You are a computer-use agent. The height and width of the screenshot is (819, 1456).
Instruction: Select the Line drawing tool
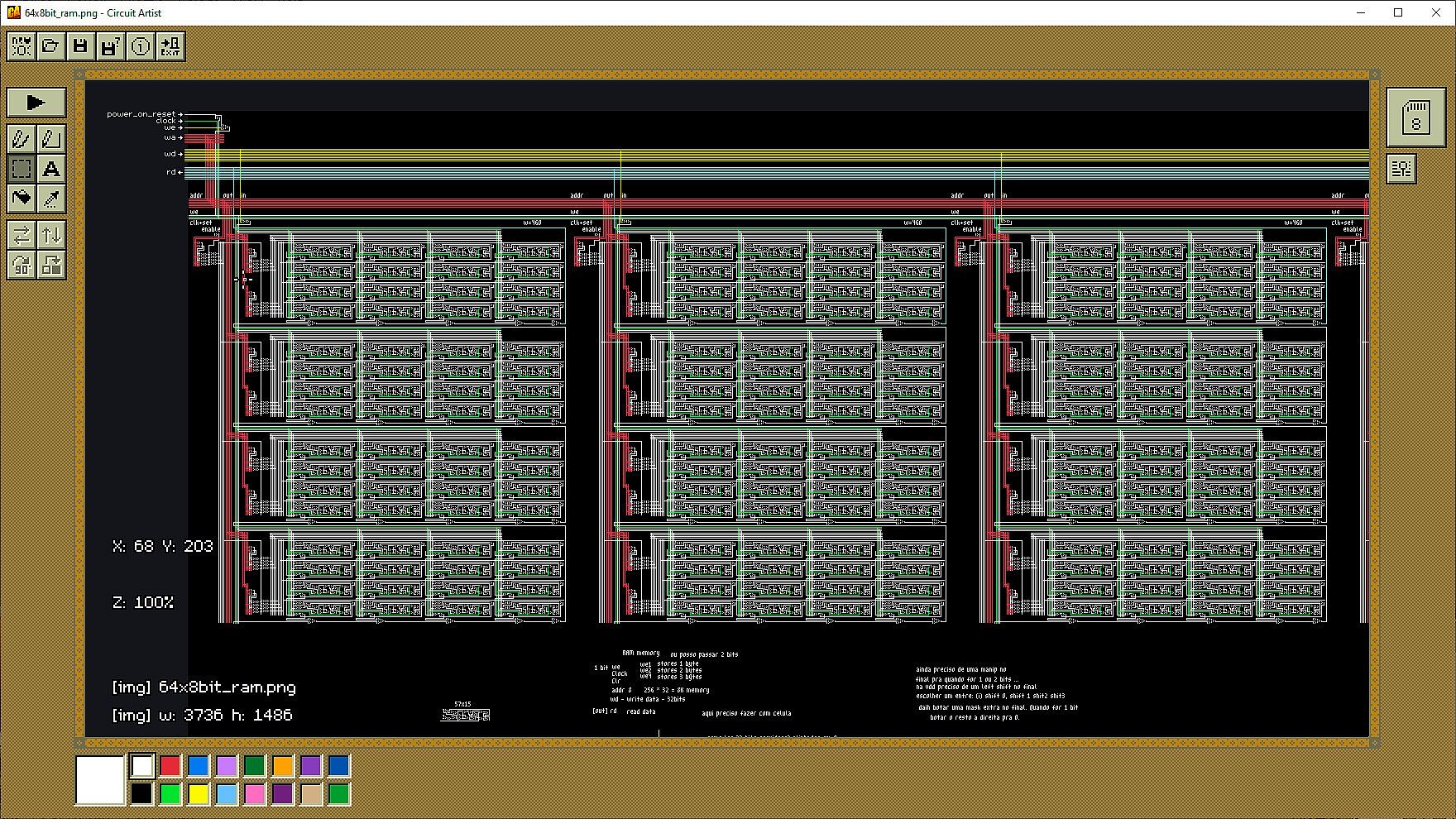tap(51, 139)
